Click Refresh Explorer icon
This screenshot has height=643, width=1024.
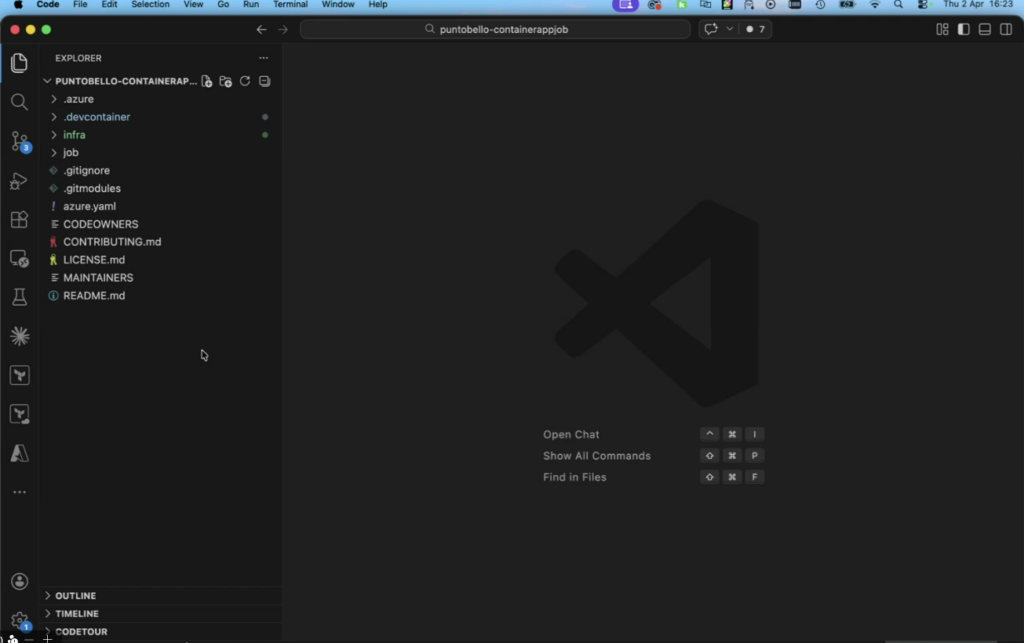(245, 81)
